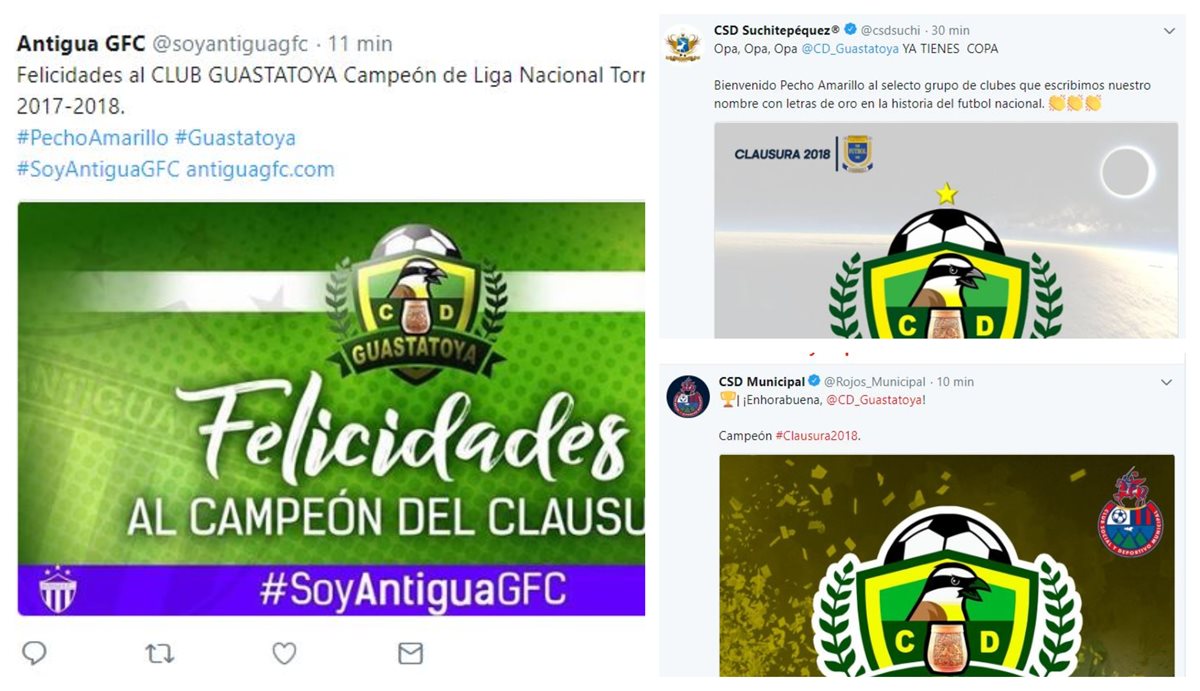This screenshot has width=1200, height=691.
Task: Visit the antiguagfc.com link
Action: 260,169
